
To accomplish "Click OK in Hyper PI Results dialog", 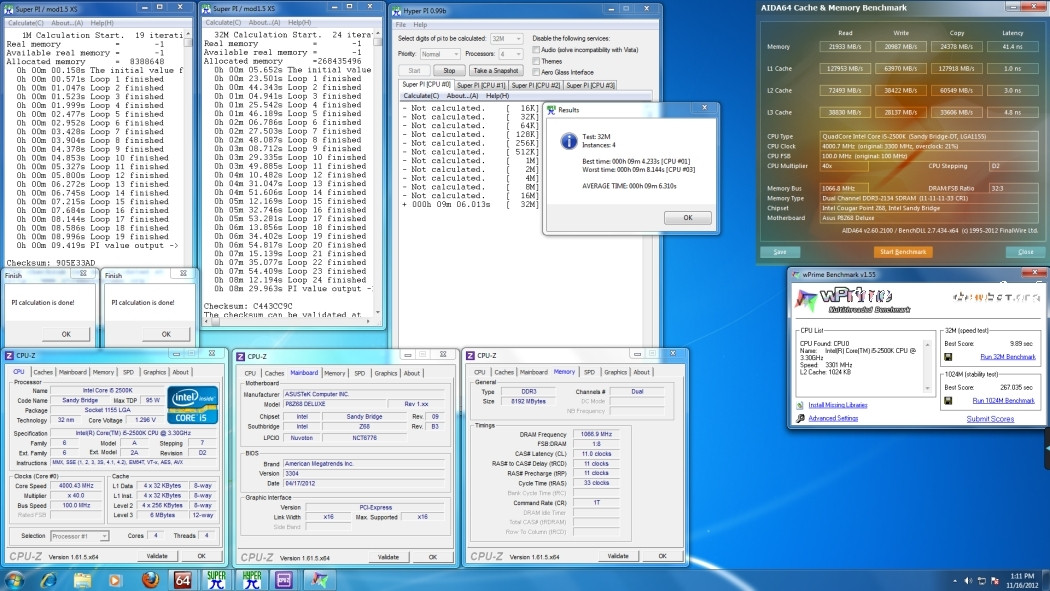I will [x=688, y=218].
